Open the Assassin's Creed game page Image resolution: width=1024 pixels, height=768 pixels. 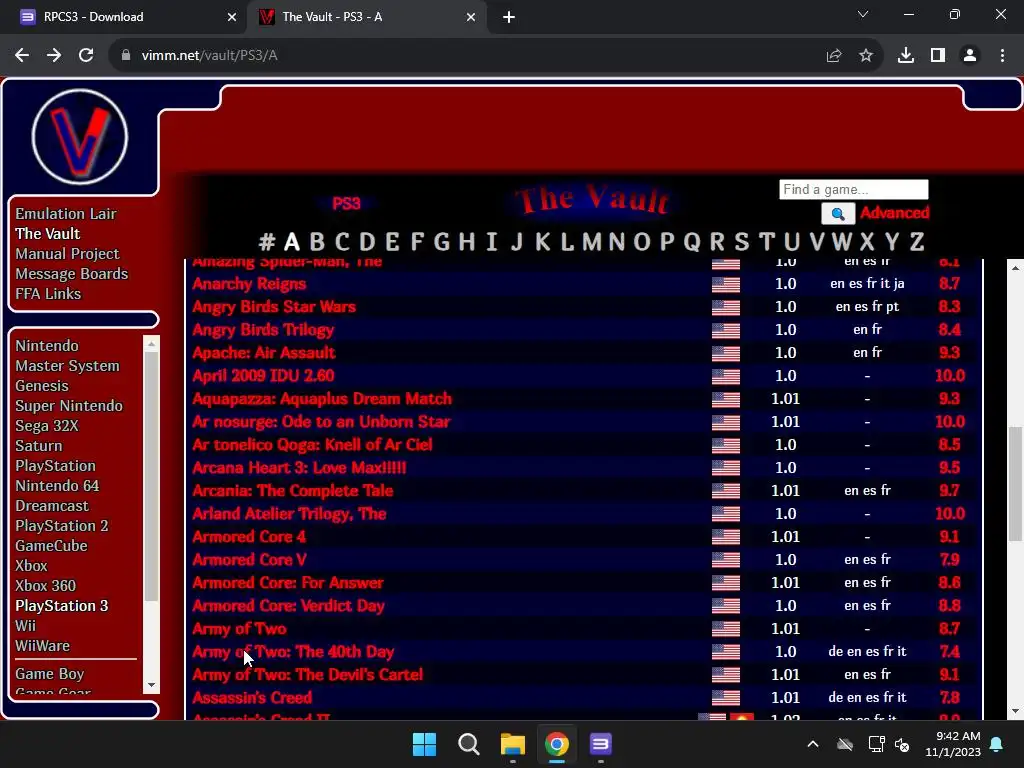[x=252, y=697]
